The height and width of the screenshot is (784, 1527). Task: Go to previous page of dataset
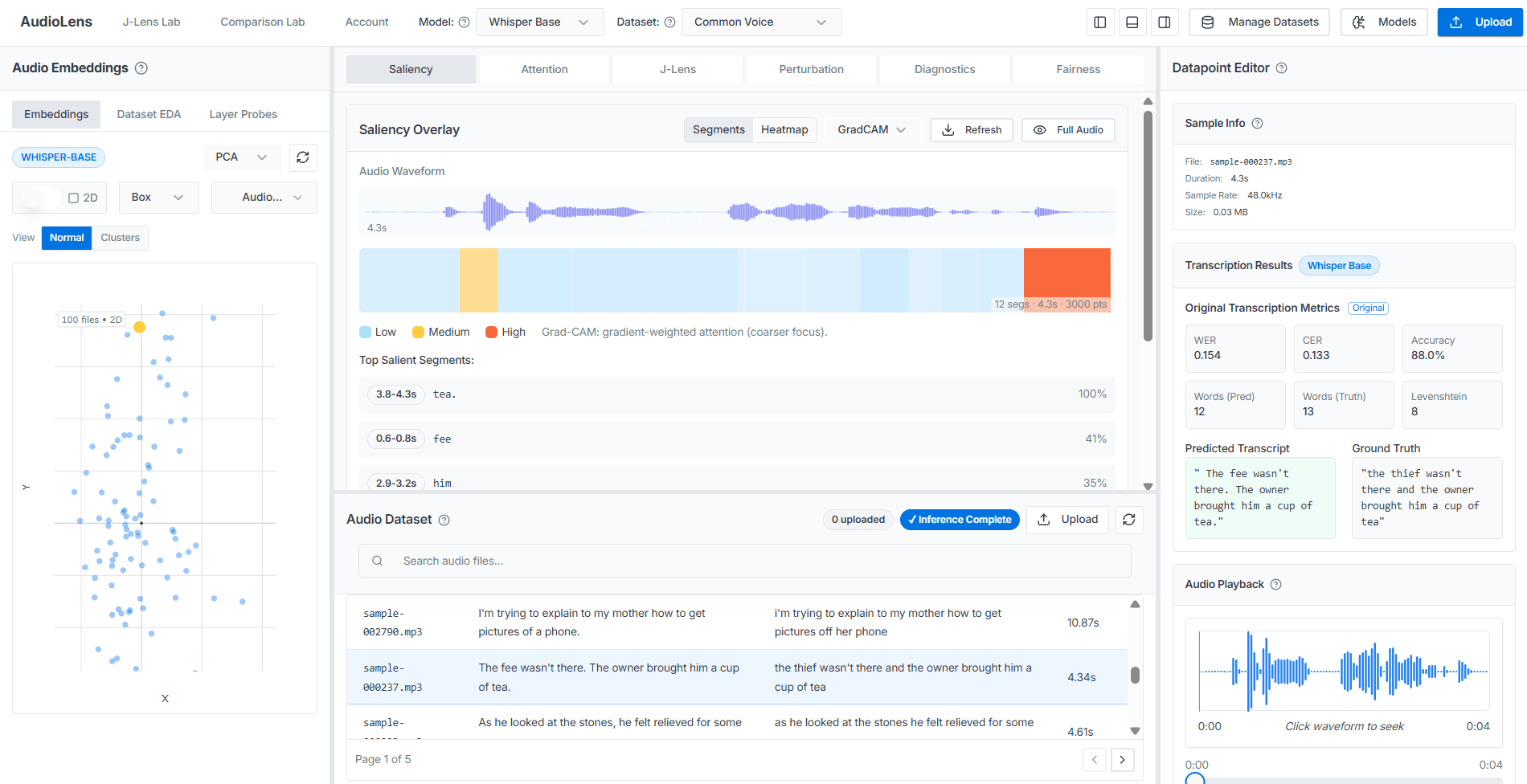[1094, 759]
